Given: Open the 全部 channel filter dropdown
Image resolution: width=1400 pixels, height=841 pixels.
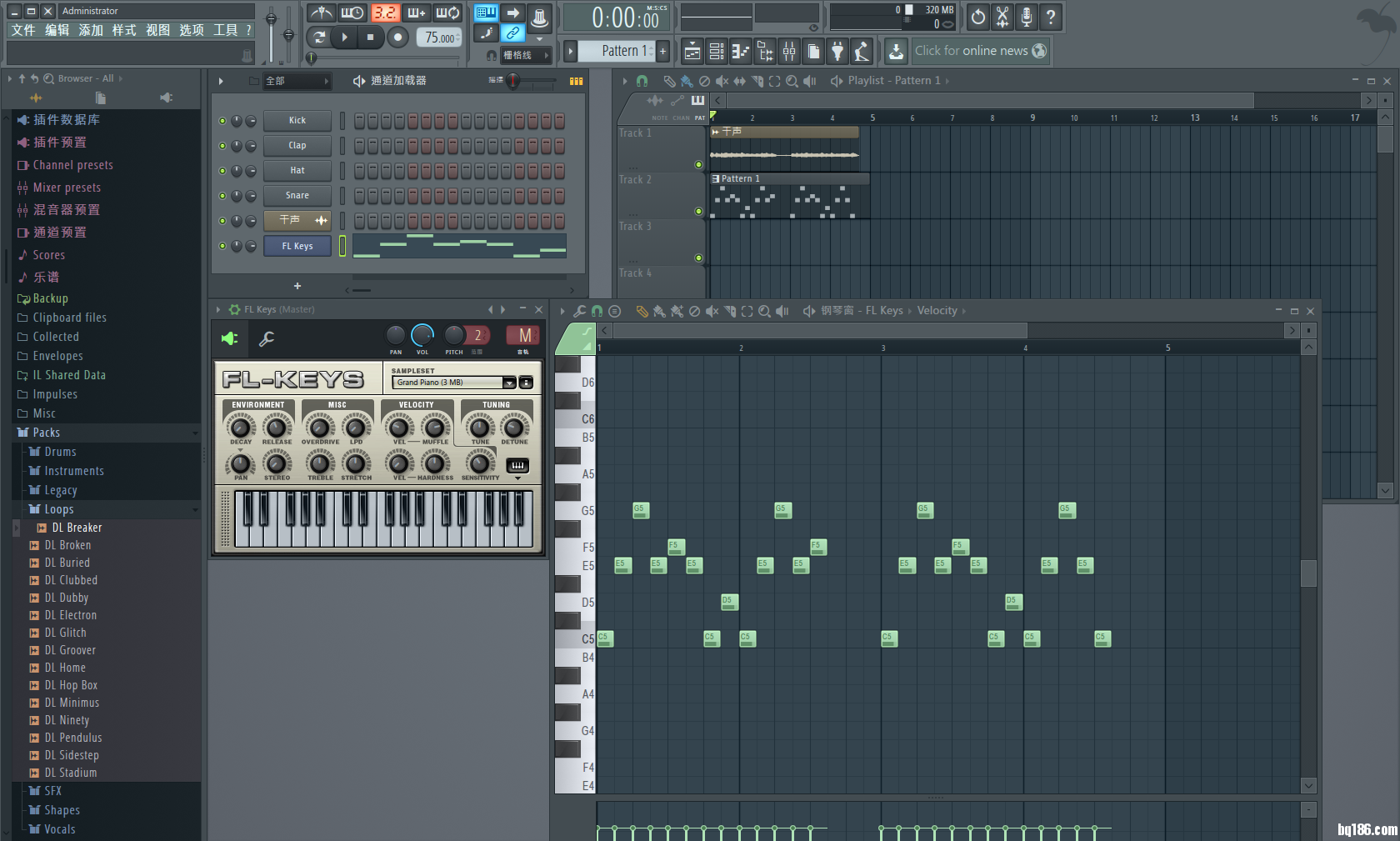Looking at the screenshot, I should tap(297, 81).
